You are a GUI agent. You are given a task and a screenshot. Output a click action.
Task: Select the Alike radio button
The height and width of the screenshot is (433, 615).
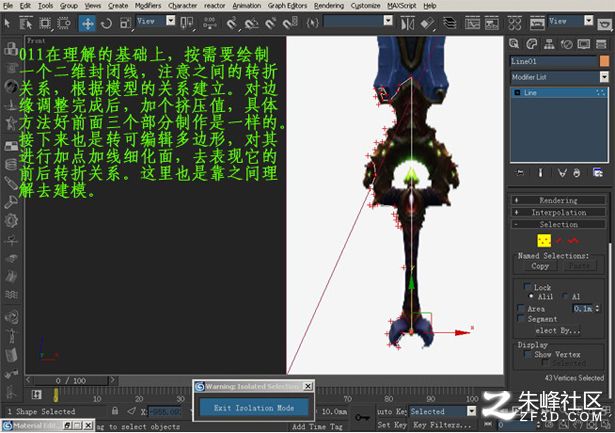[530, 296]
